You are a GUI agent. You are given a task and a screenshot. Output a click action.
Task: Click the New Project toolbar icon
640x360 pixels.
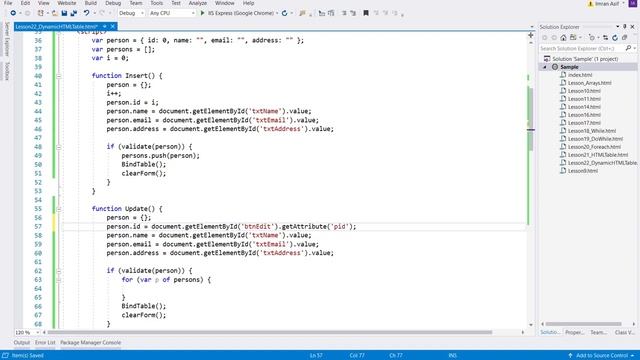pos(40,13)
